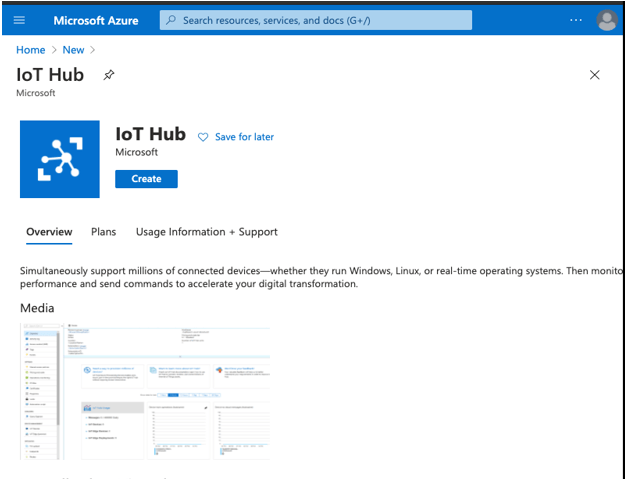Go to New breadcrumb
625x479 pixels.
coord(73,50)
